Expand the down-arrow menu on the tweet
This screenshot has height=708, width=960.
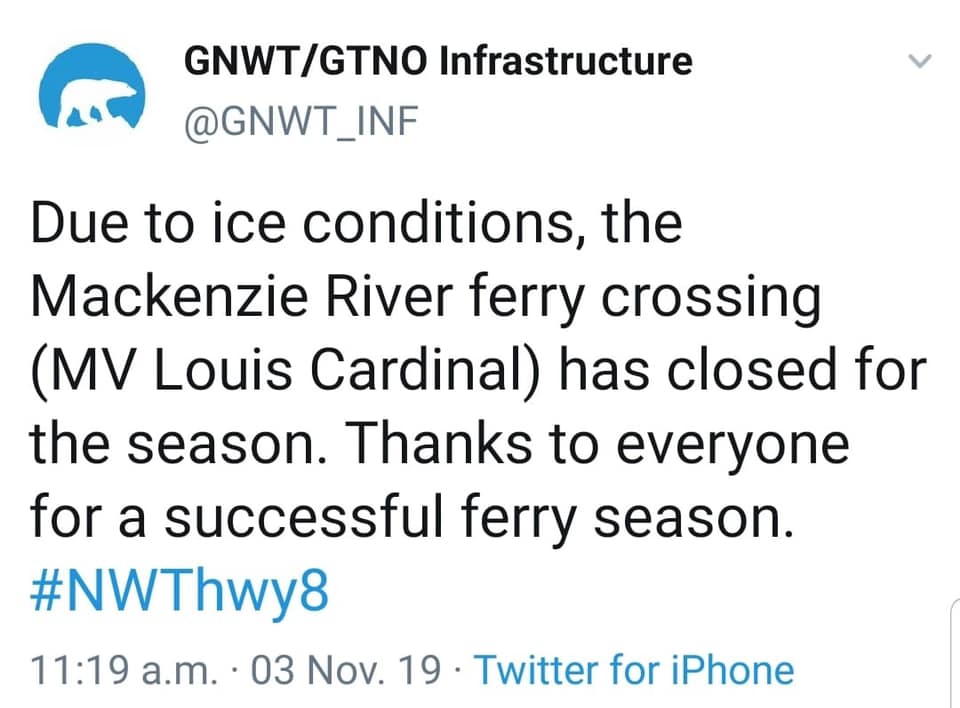pyautogui.click(x=919, y=60)
